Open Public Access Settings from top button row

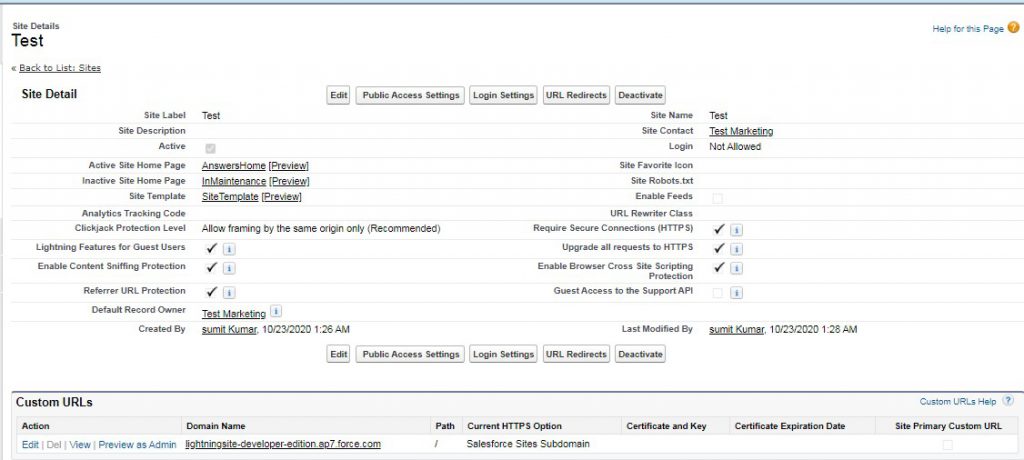[411, 95]
